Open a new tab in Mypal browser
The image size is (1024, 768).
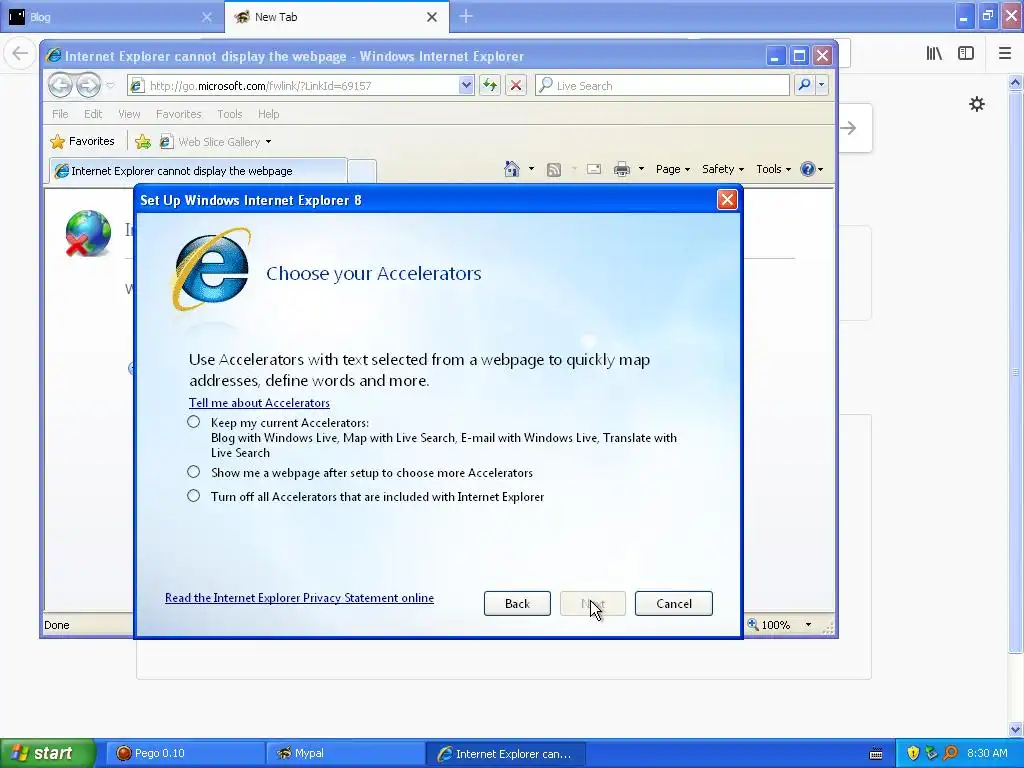point(466,16)
